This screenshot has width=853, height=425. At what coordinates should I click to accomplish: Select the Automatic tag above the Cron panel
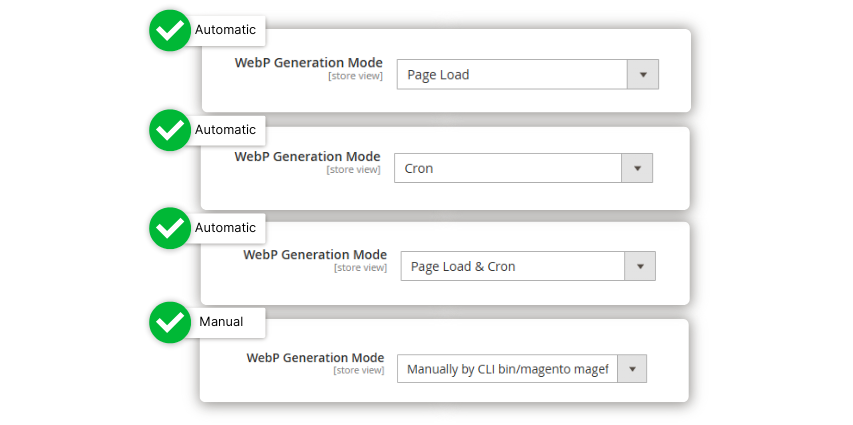(x=225, y=130)
